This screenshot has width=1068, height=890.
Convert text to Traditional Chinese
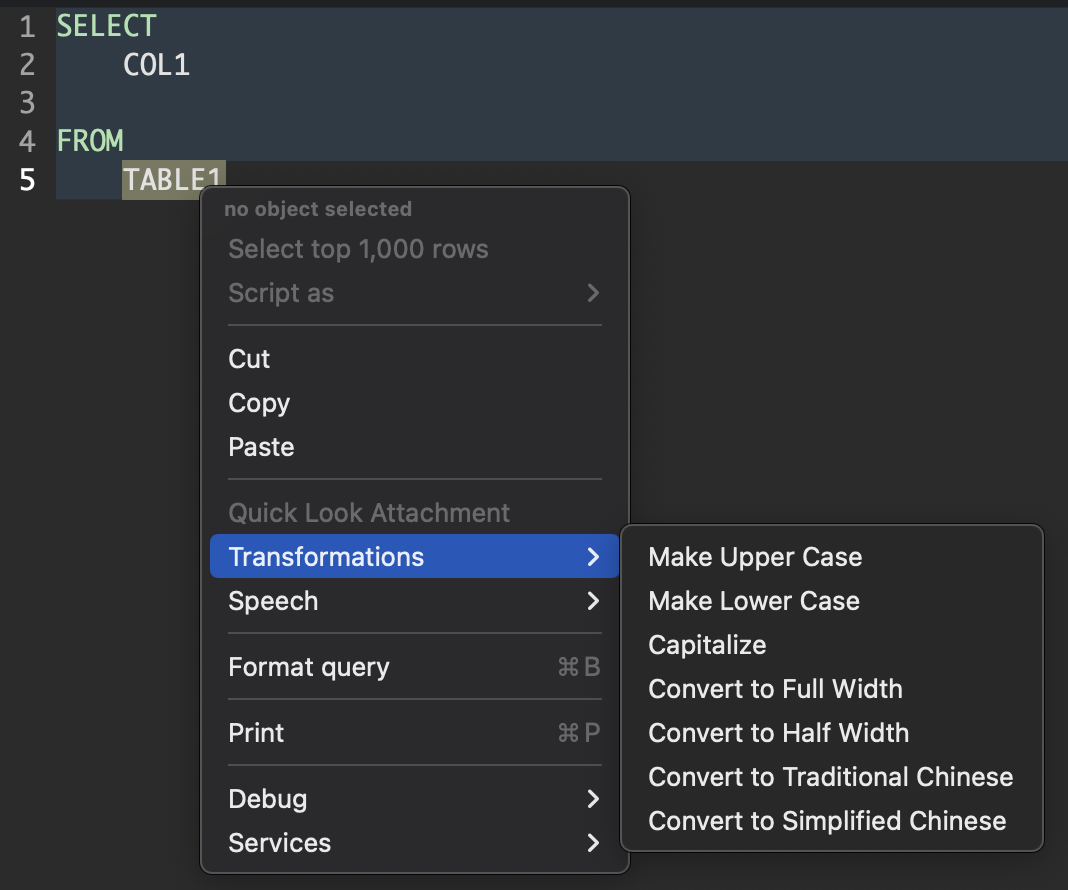(x=830, y=776)
